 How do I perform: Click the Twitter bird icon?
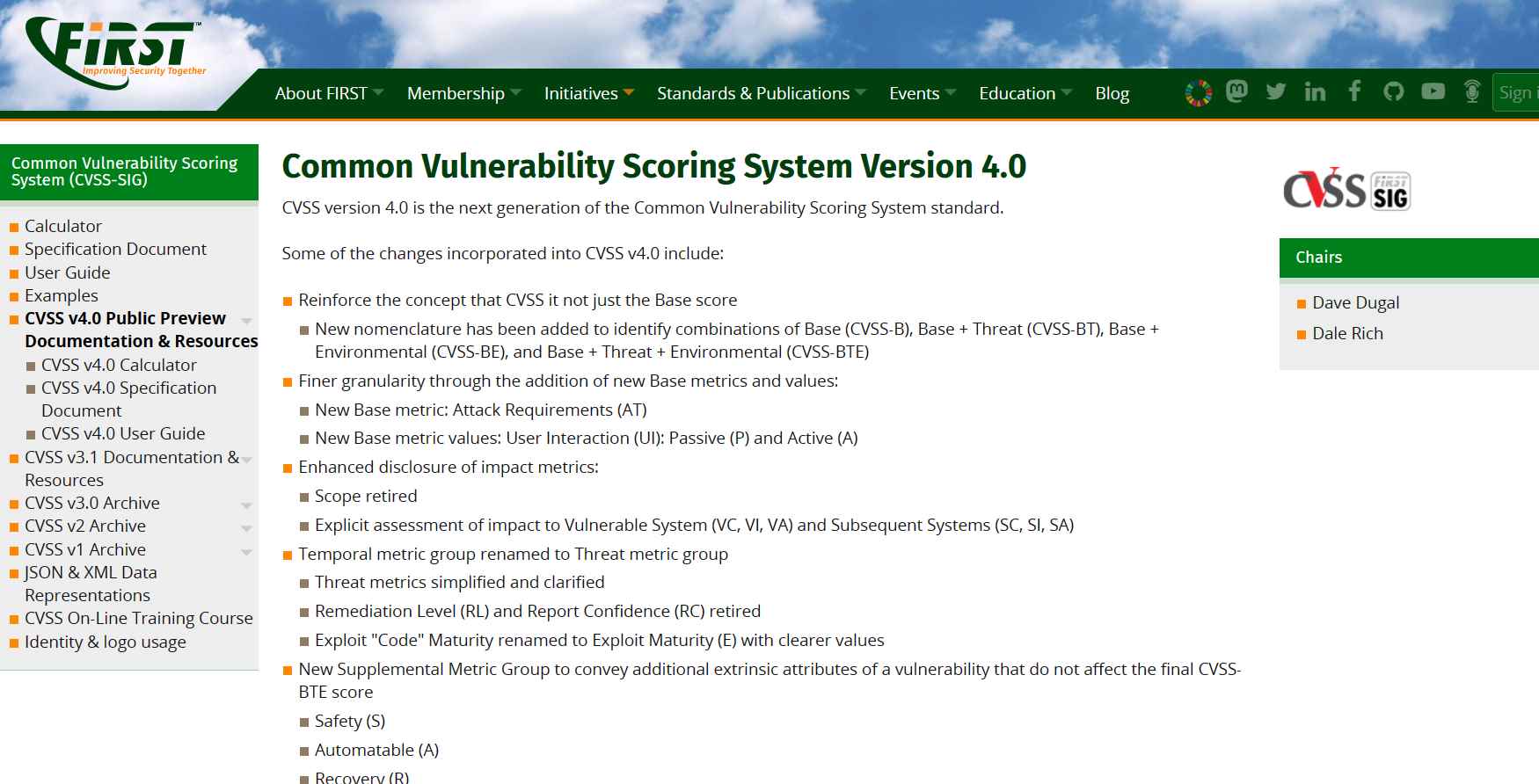(x=1275, y=91)
